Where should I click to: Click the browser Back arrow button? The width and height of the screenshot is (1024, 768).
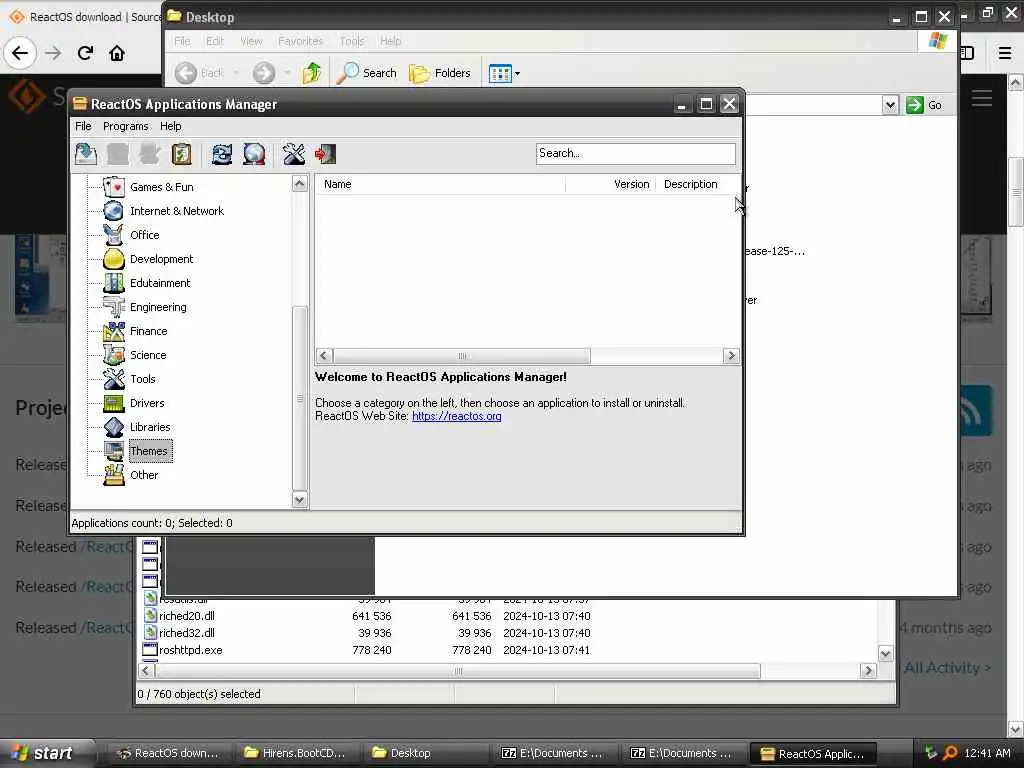click(20, 53)
